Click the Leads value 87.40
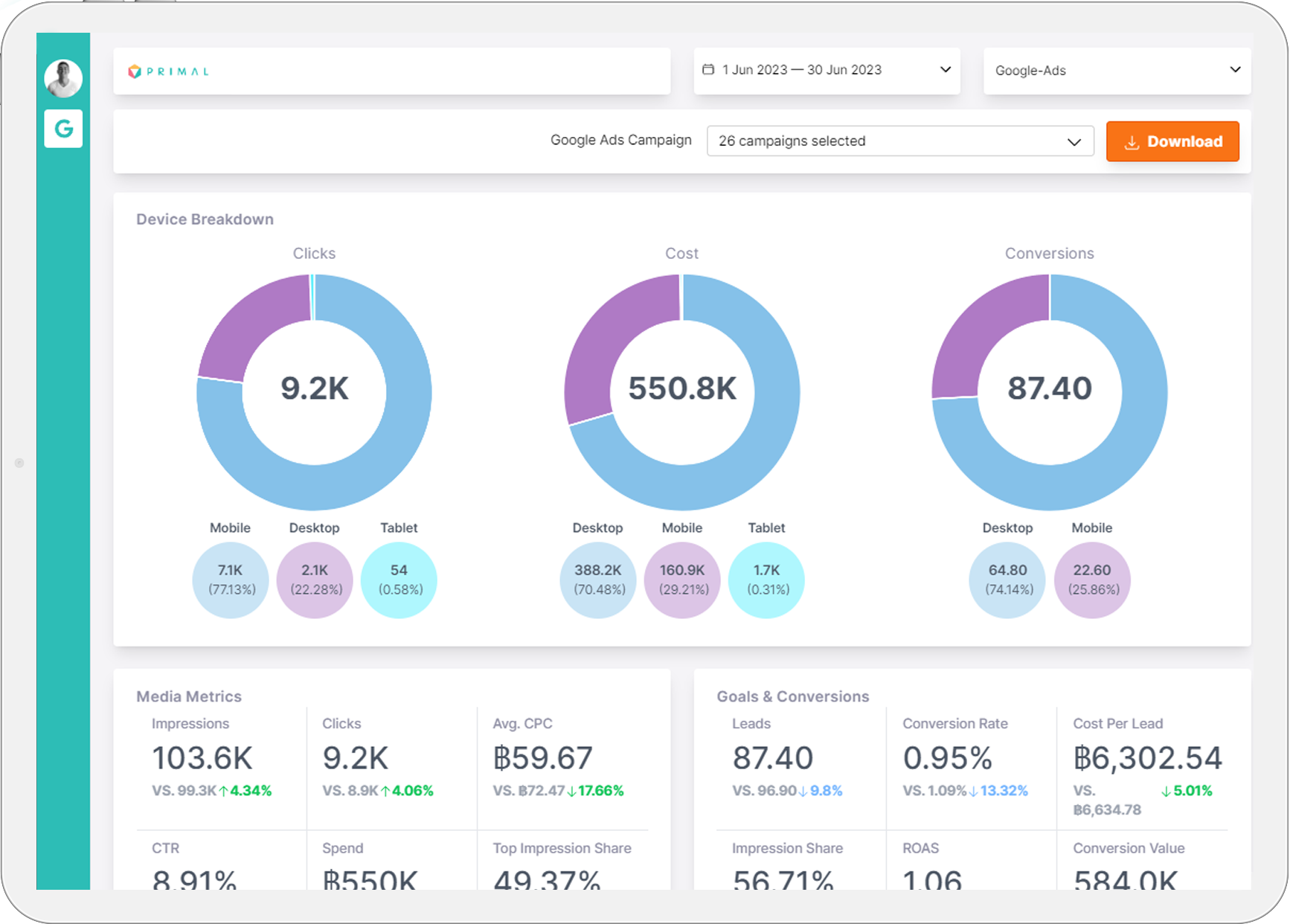The image size is (1290, 924). tap(773, 758)
